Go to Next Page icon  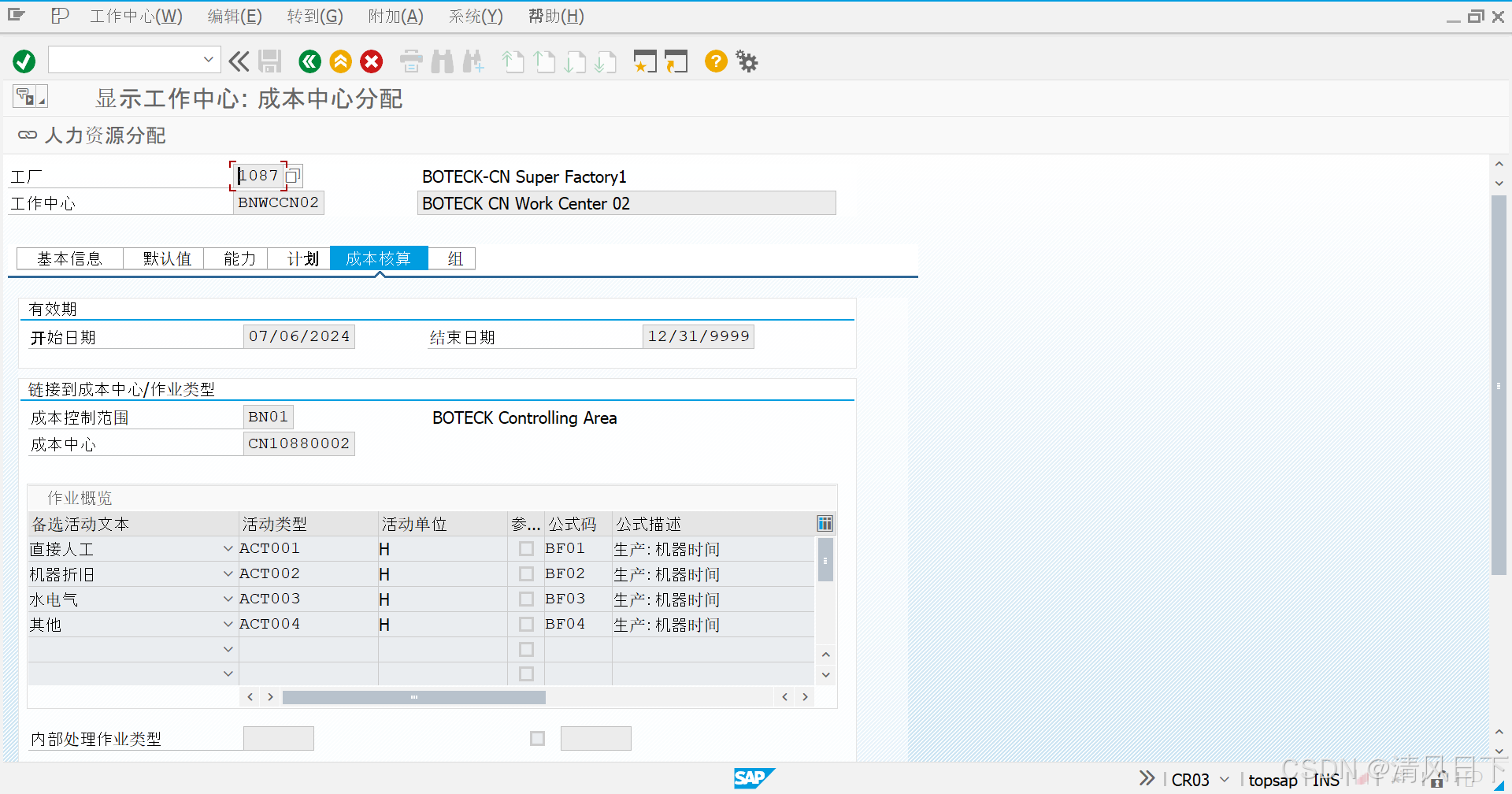[575, 61]
